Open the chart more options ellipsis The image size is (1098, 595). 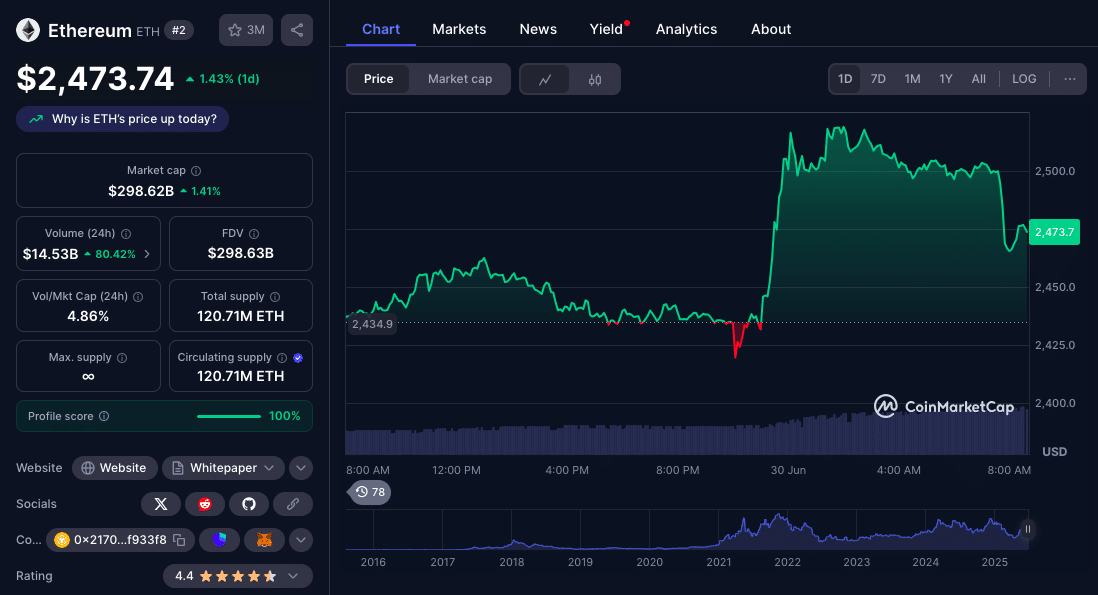1070,79
